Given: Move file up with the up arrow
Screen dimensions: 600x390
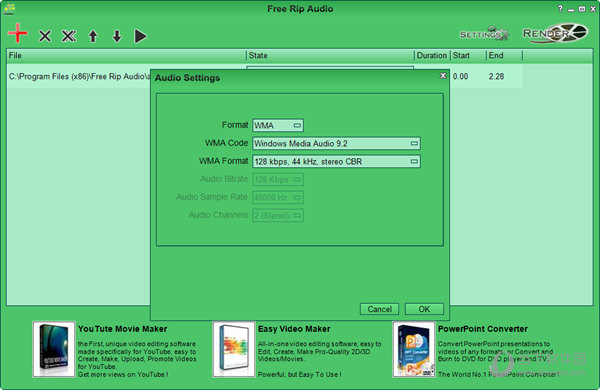Looking at the screenshot, I should pos(93,36).
